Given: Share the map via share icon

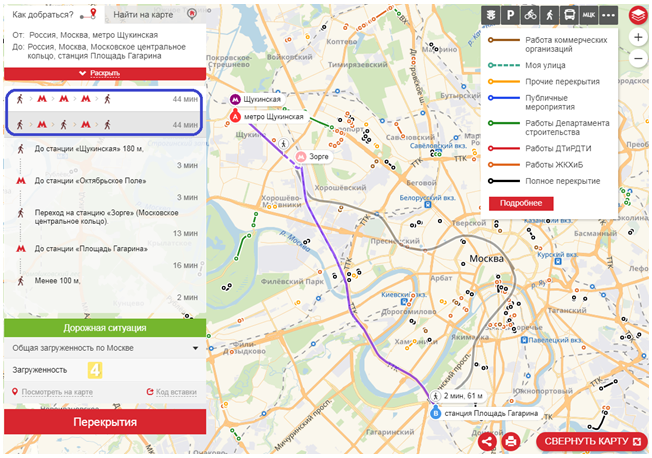Looking at the screenshot, I should [x=487, y=441].
